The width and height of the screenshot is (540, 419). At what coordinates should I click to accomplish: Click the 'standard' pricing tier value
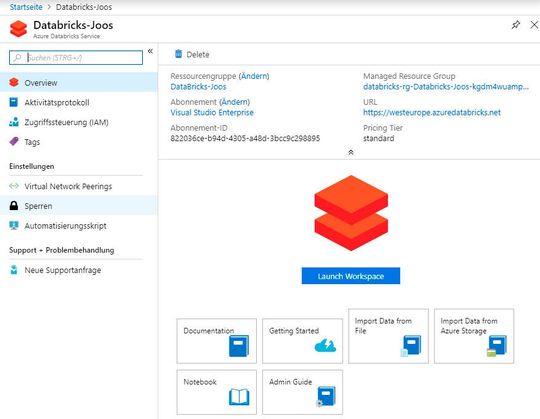pos(378,138)
